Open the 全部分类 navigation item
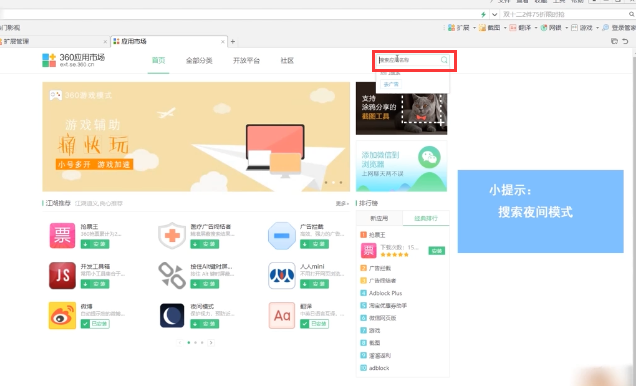This screenshot has width=636, height=386. pyautogui.click(x=199, y=60)
